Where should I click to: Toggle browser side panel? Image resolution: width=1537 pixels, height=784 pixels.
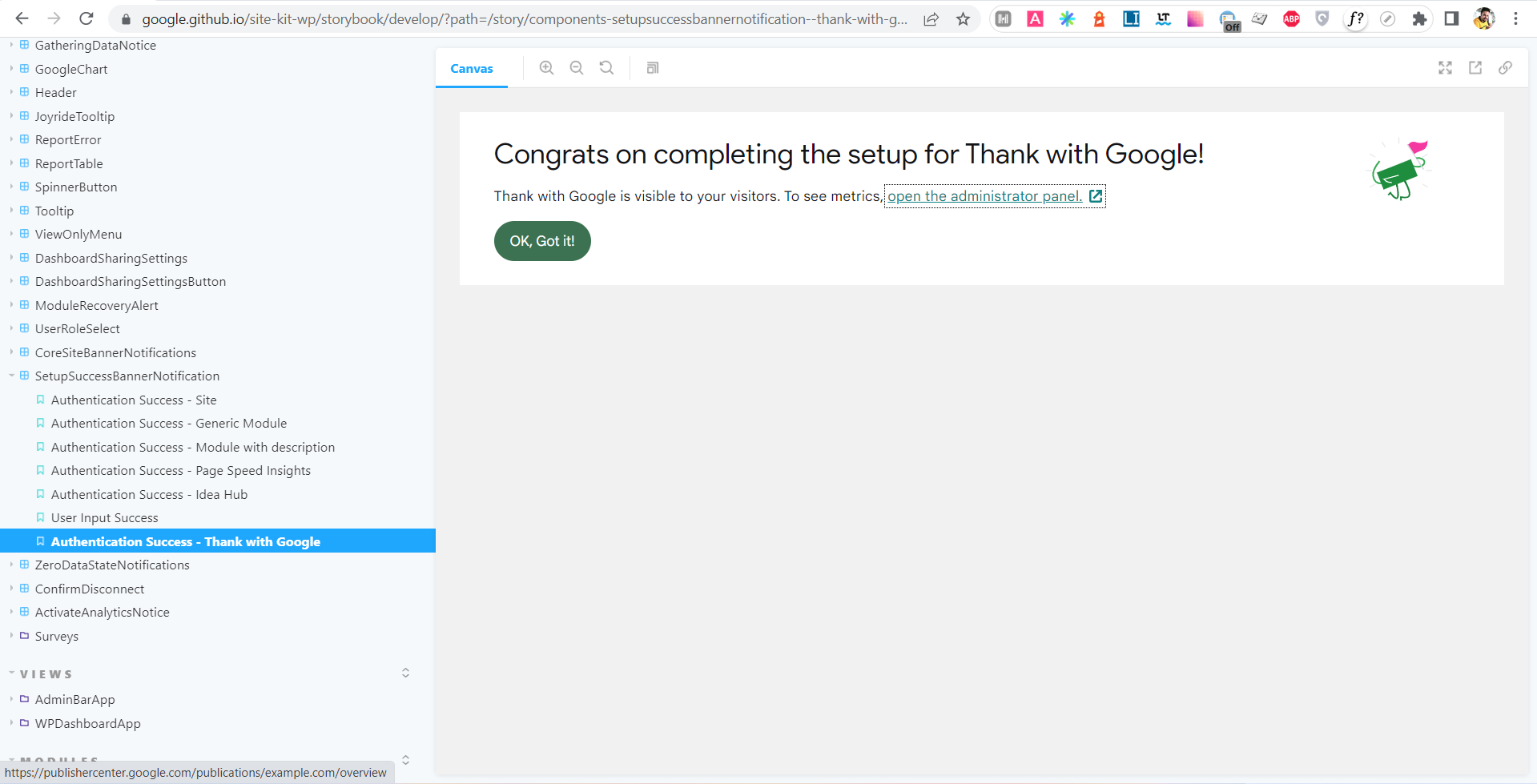1451,18
